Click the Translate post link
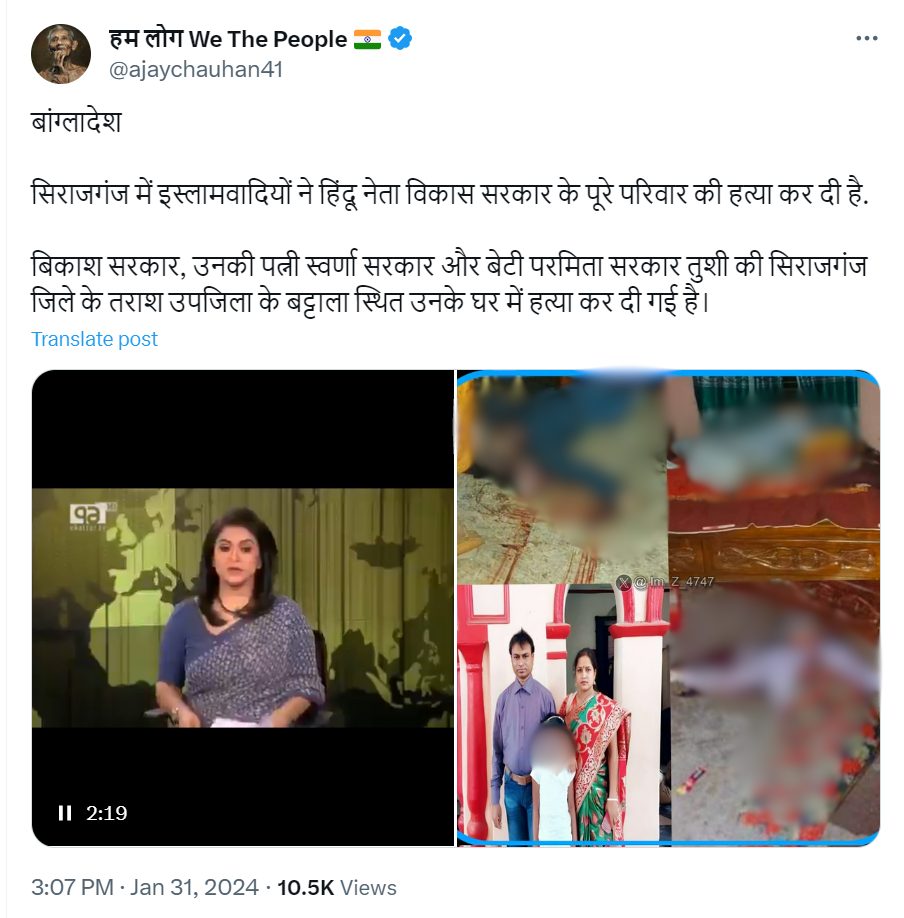This screenshot has height=918, width=904. [x=94, y=339]
